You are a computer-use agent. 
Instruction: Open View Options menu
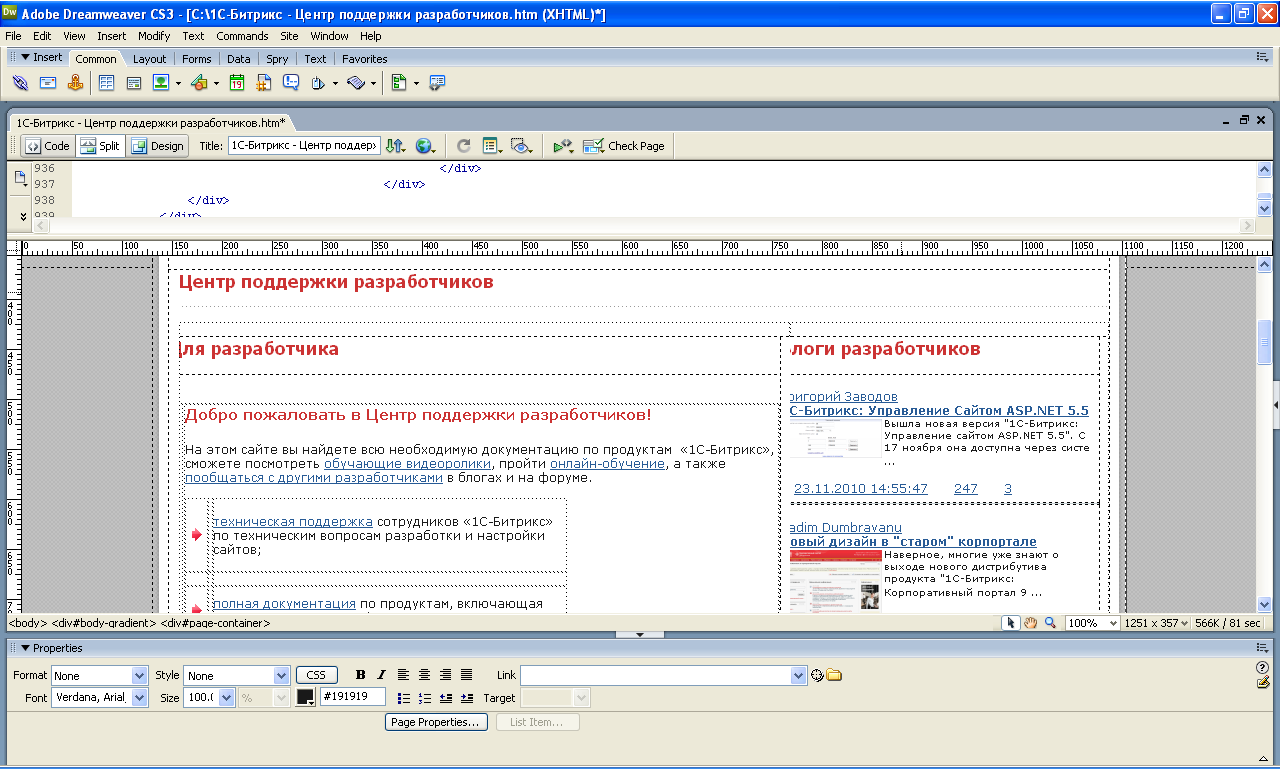(492, 146)
